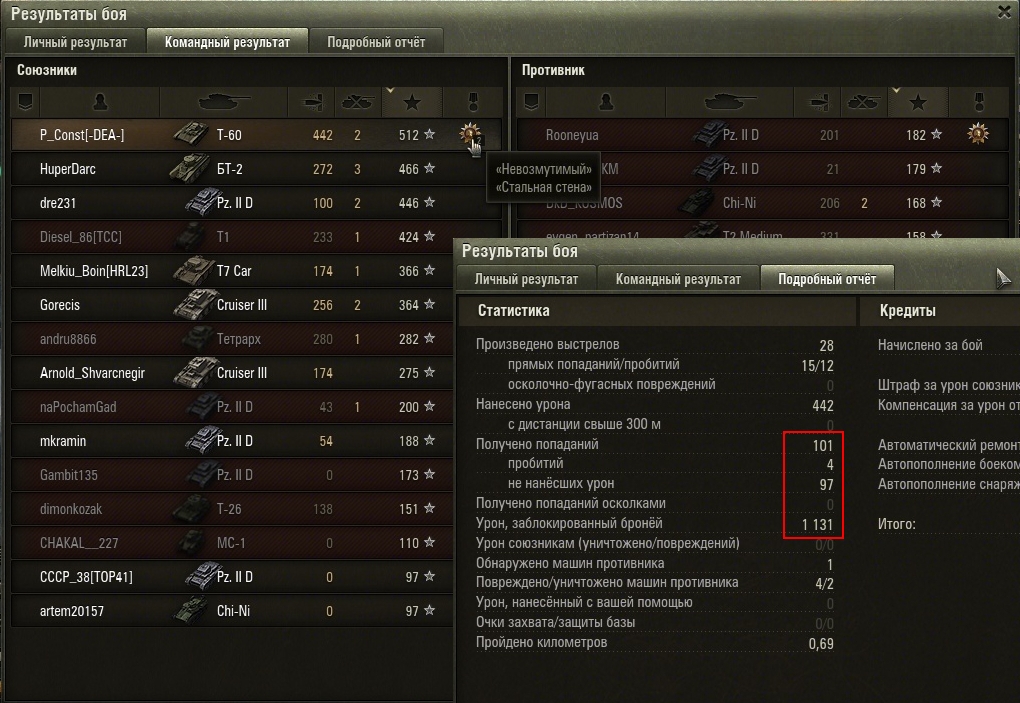
Task: Sort enemies by tank vehicle icon
Action: [x=729, y=102]
